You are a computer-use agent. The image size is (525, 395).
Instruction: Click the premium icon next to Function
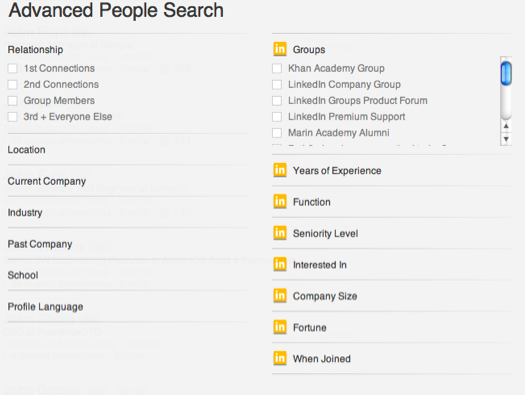pyautogui.click(x=280, y=202)
